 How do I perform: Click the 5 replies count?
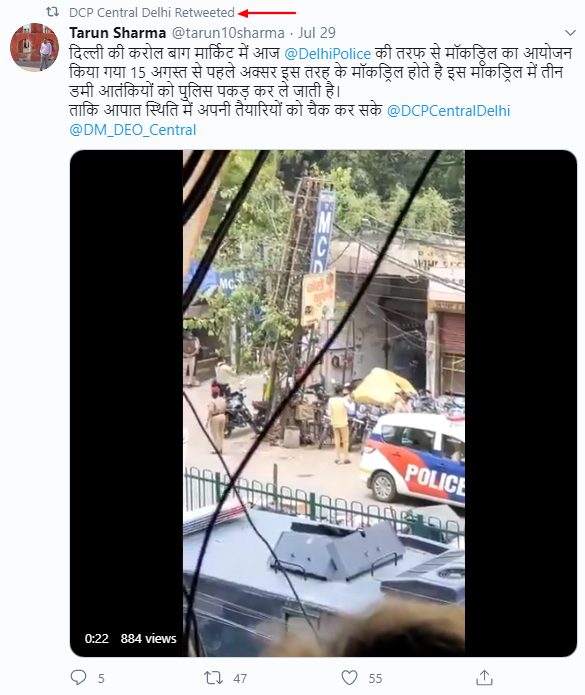101,678
